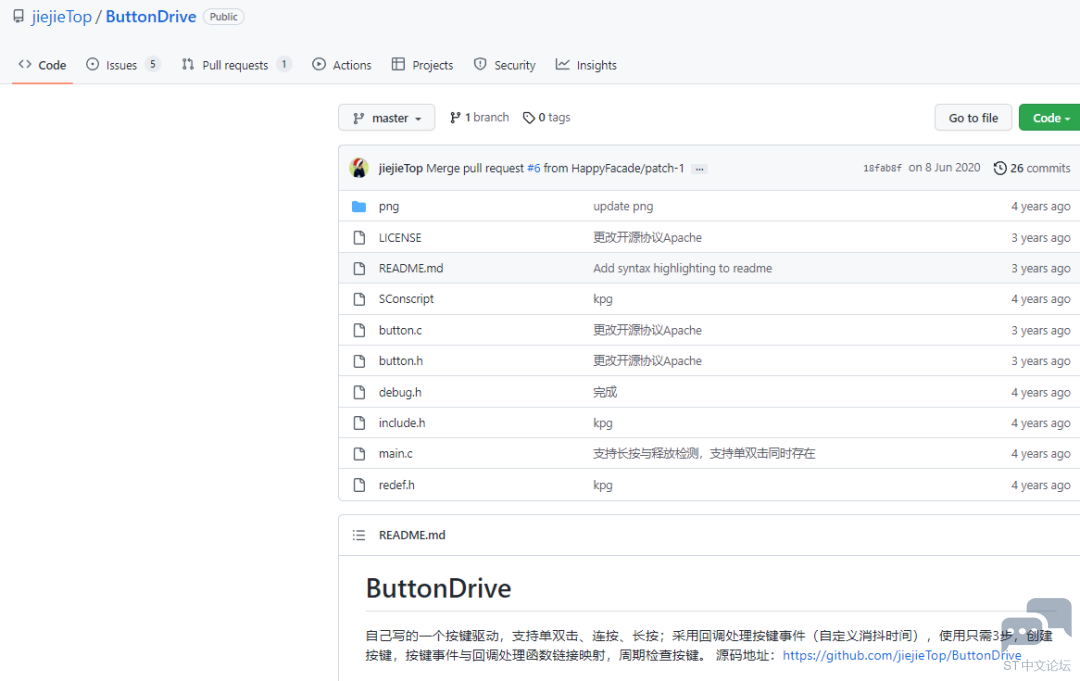This screenshot has width=1080, height=681.
Task: View the Insights tab
Action: pos(586,65)
